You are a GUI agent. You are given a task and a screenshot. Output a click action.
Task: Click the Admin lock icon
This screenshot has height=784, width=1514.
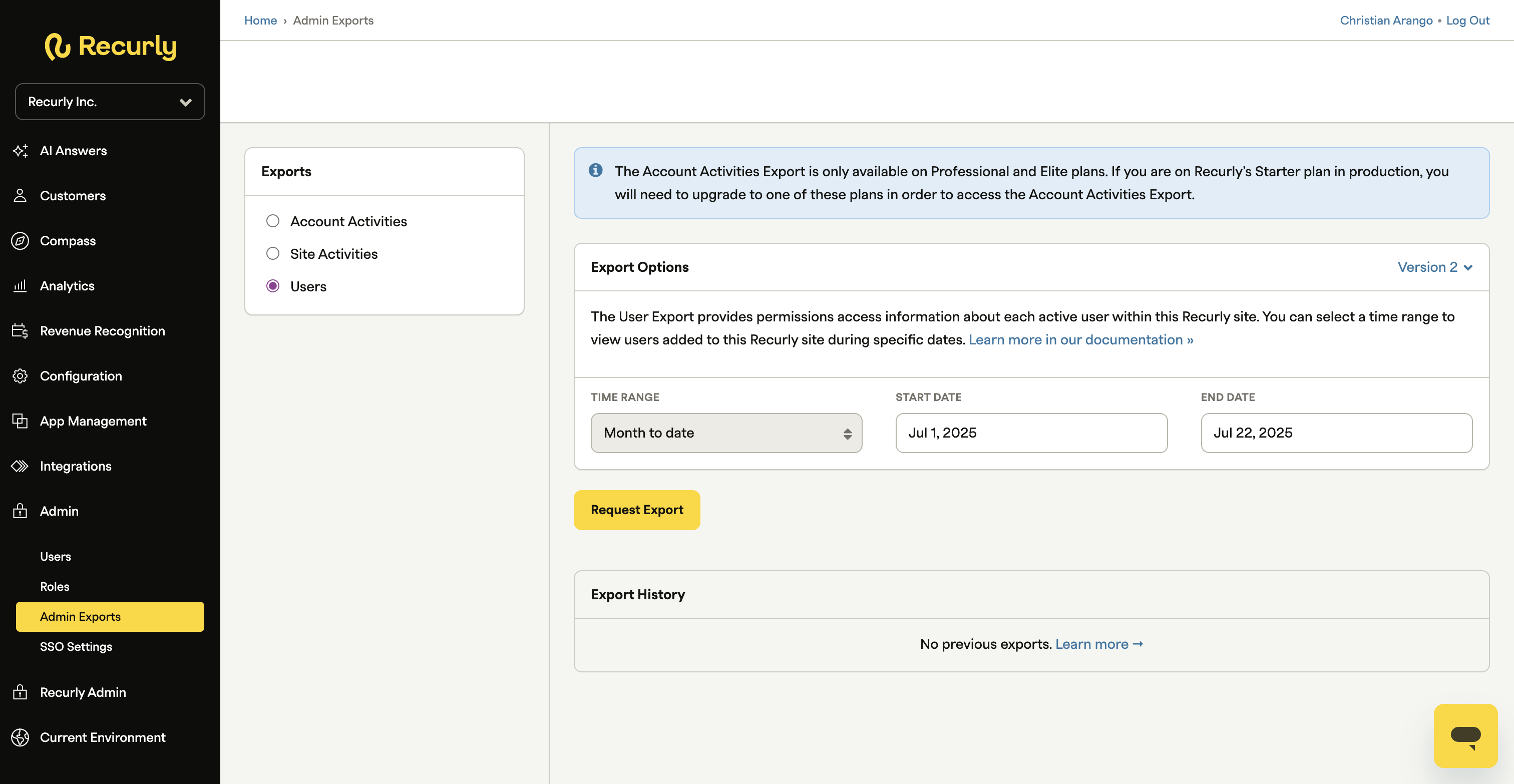coord(20,511)
